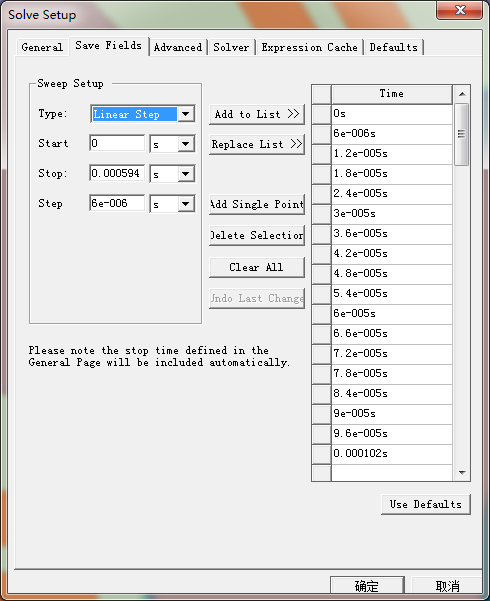Click the Stop value field 0.000594
The height and width of the screenshot is (601, 490).
[117, 173]
